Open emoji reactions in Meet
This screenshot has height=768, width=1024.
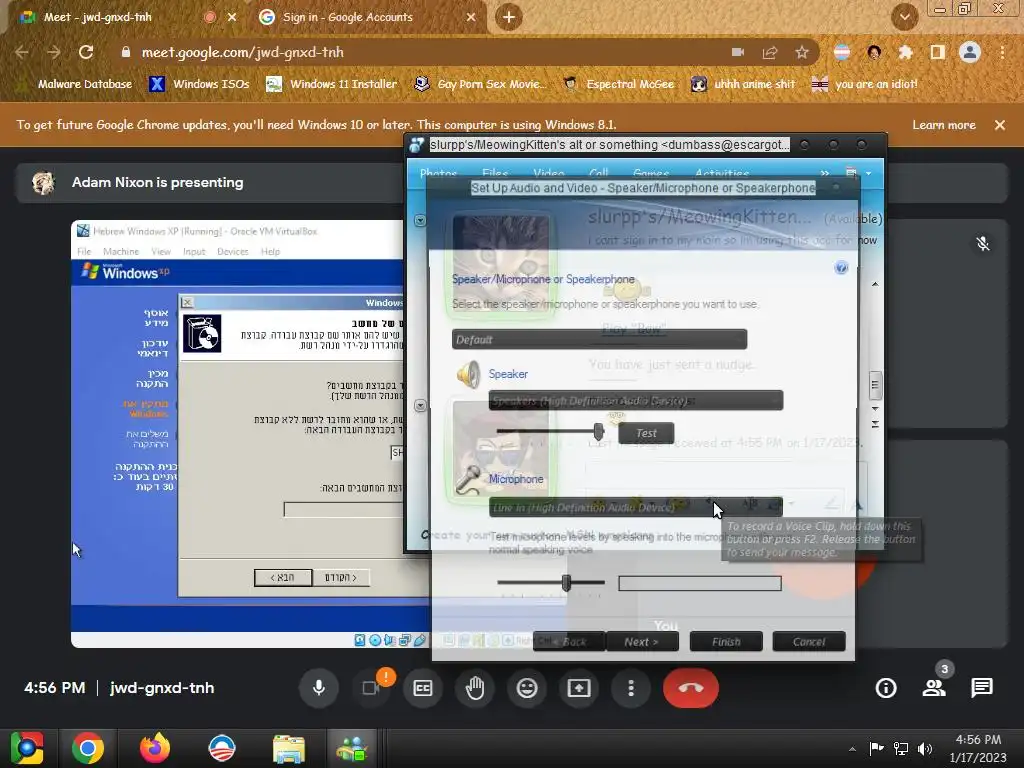tap(527, 688)
